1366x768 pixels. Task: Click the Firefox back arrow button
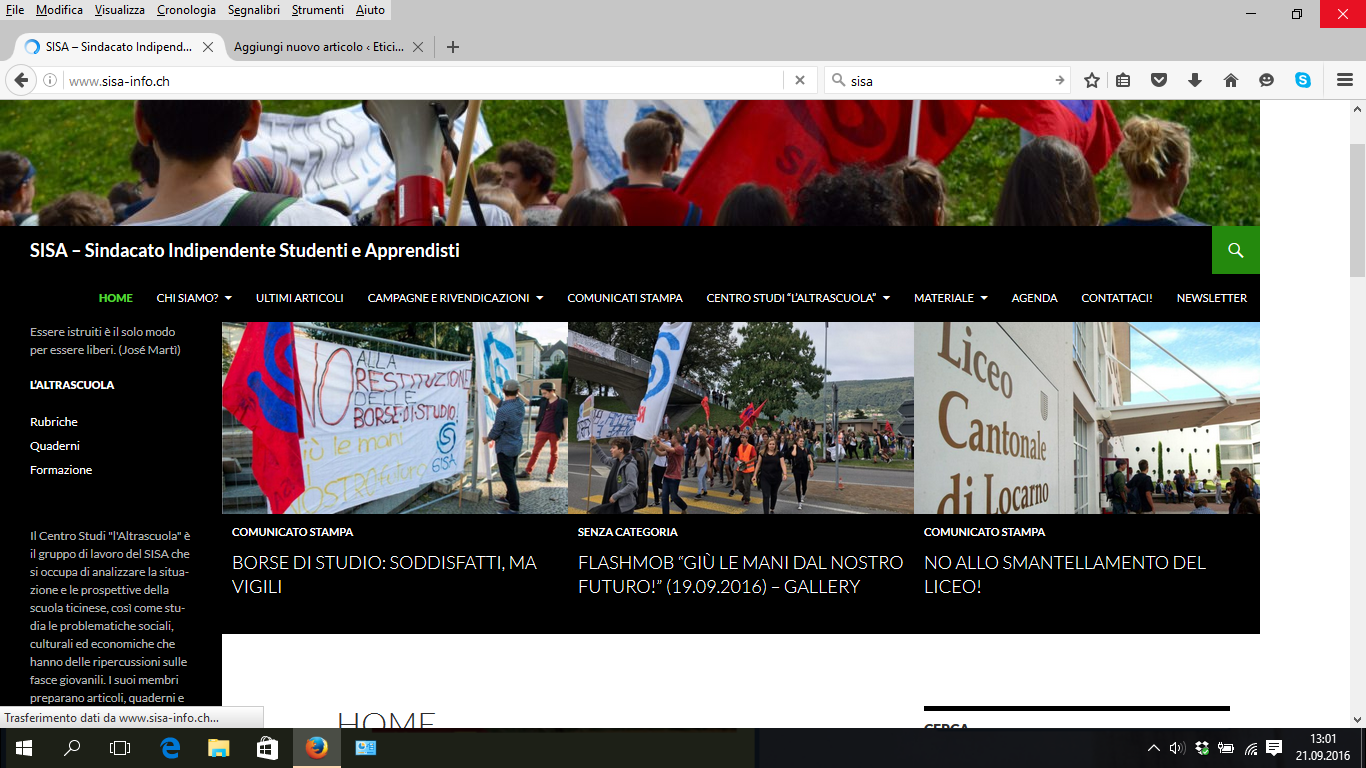(x=21, y=80)
